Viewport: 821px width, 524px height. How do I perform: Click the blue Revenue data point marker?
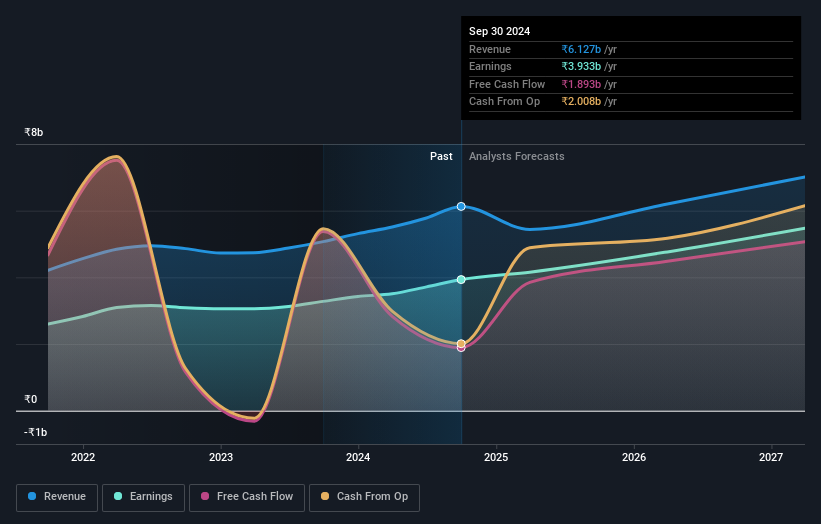tap(461, 206)
